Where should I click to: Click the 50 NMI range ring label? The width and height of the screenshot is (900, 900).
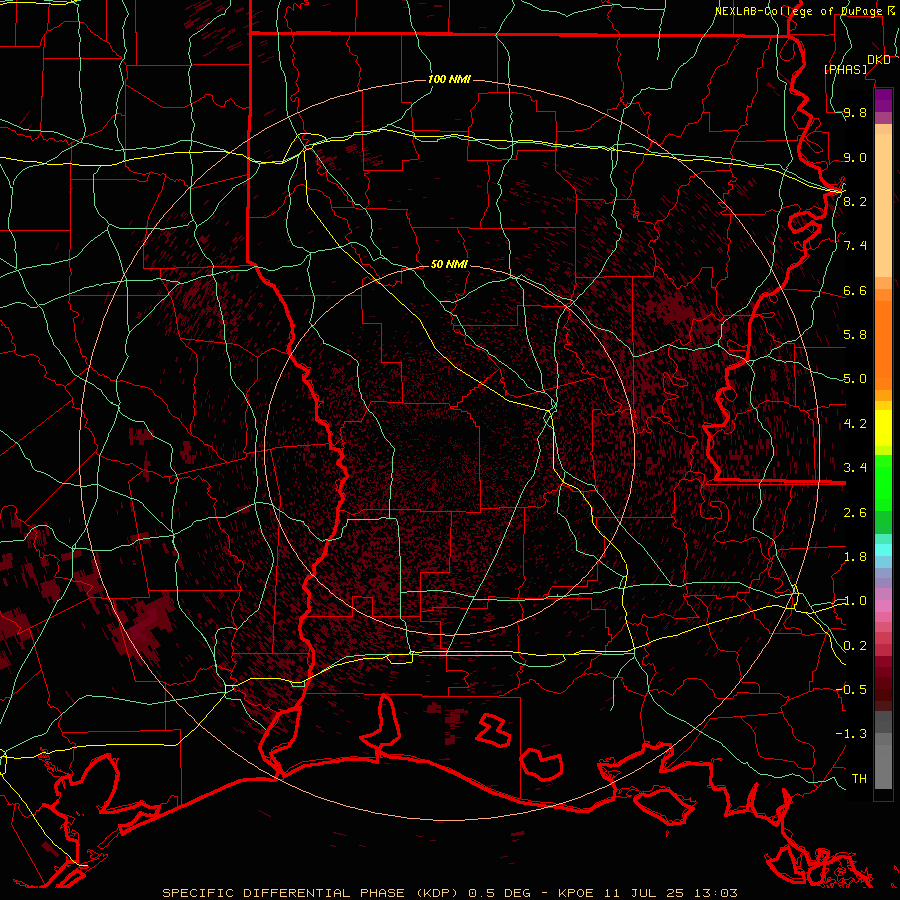pos(449,264)
